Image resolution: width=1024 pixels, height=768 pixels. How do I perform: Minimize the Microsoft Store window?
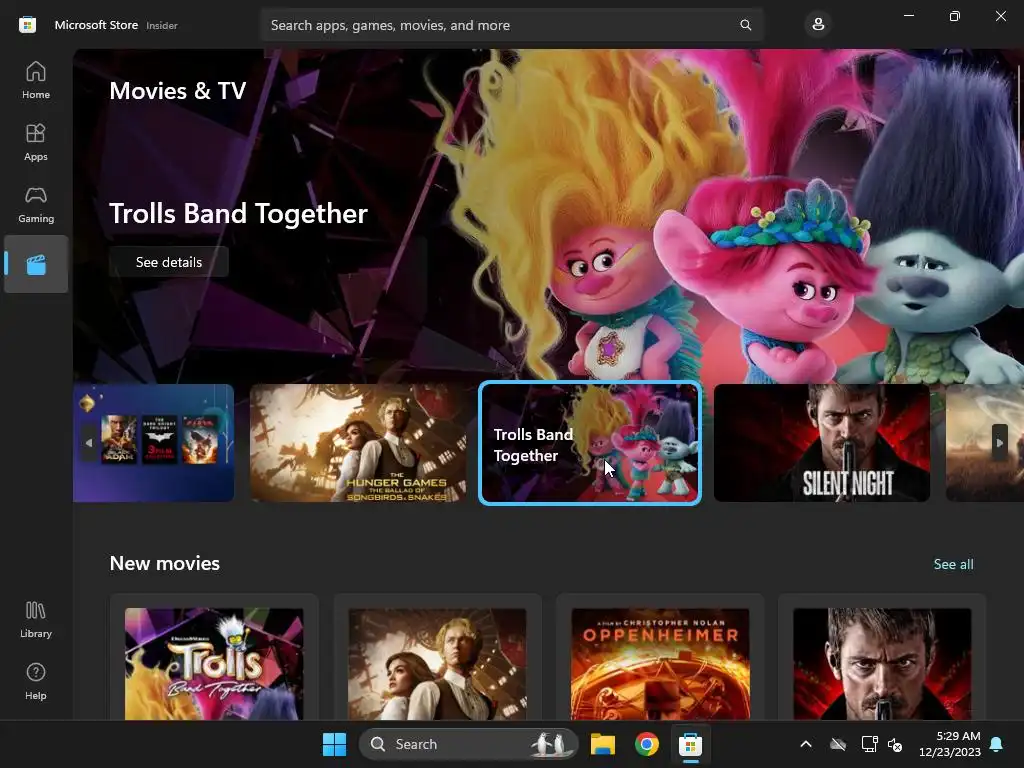908,15
